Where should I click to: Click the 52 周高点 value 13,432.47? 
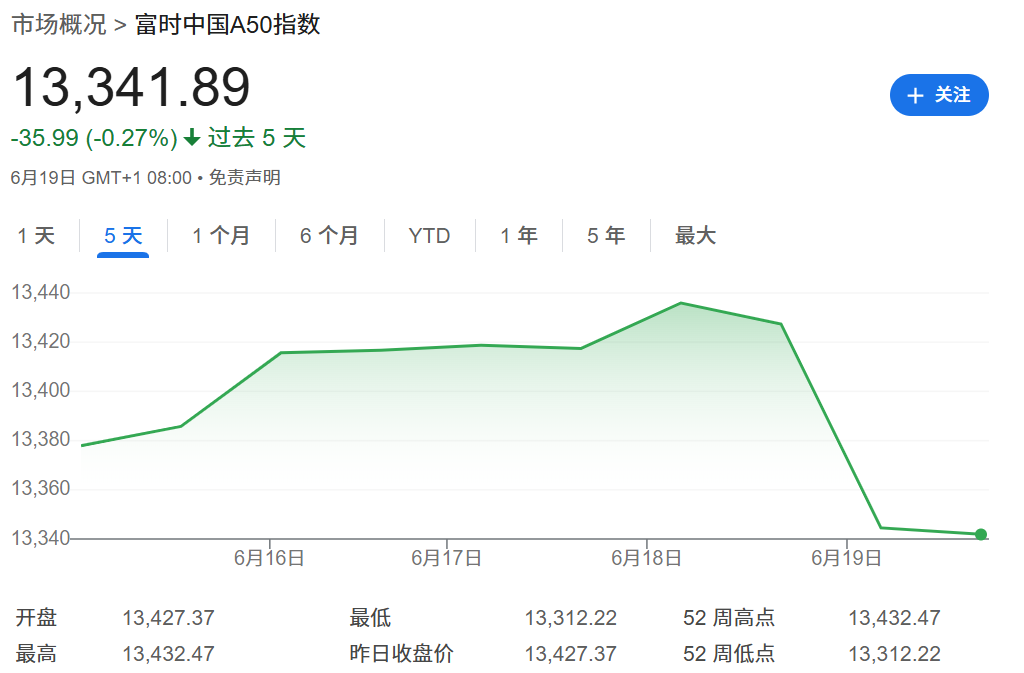coord(894,618)
